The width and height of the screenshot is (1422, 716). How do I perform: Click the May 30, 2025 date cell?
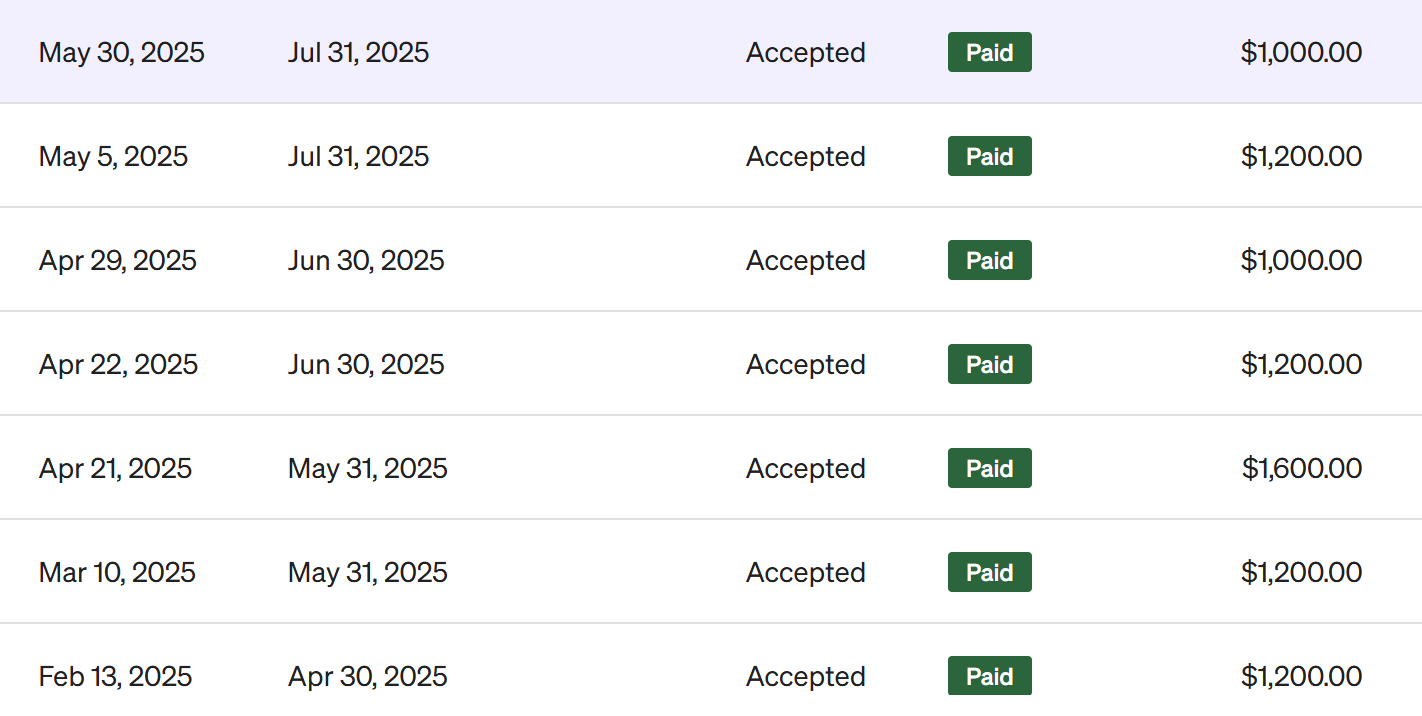click(x=121, y=52)
